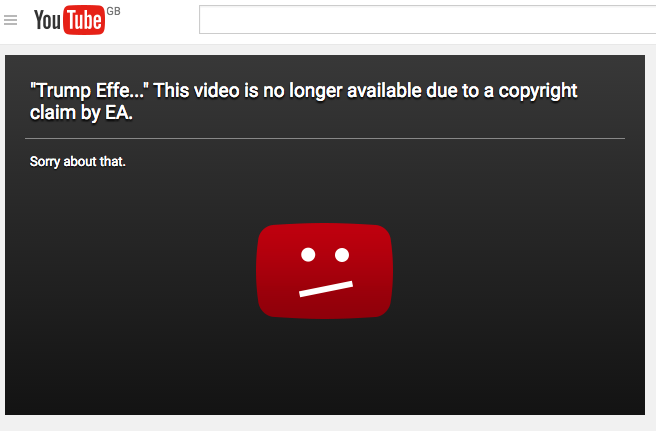Click the word "copyright" in the message
Image resolution: width=656 pixels, height=431 pixels.
(x=538, y=91)
